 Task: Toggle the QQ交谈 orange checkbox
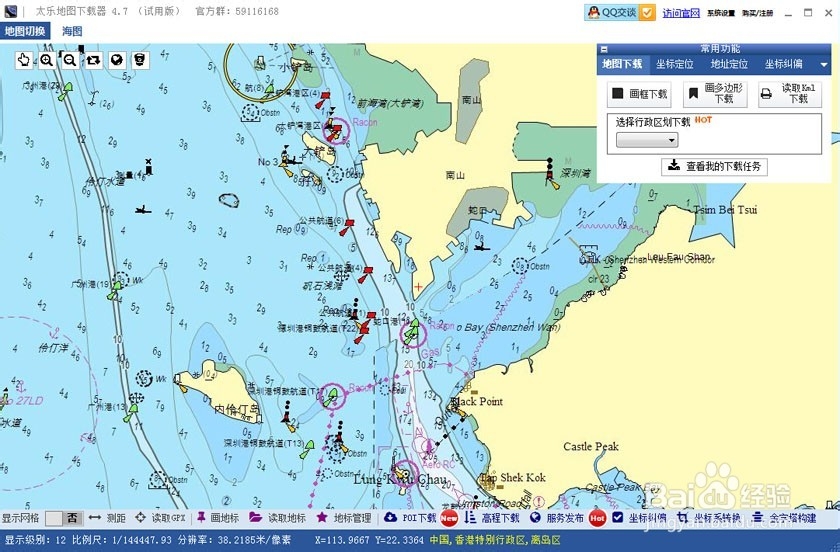pos(647,12)
